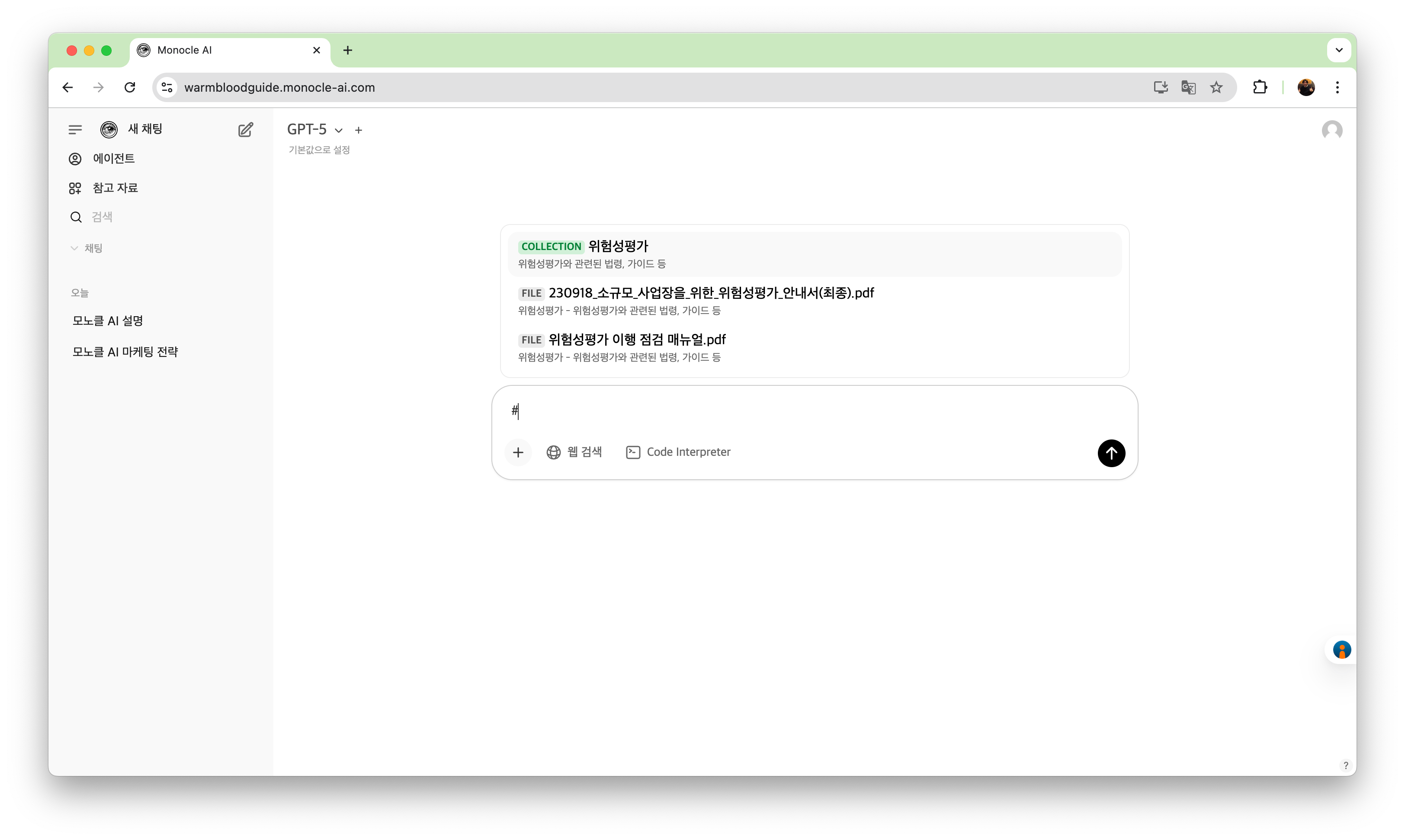
Task: Send the message with the arrow button
Action: (1111, 453)
